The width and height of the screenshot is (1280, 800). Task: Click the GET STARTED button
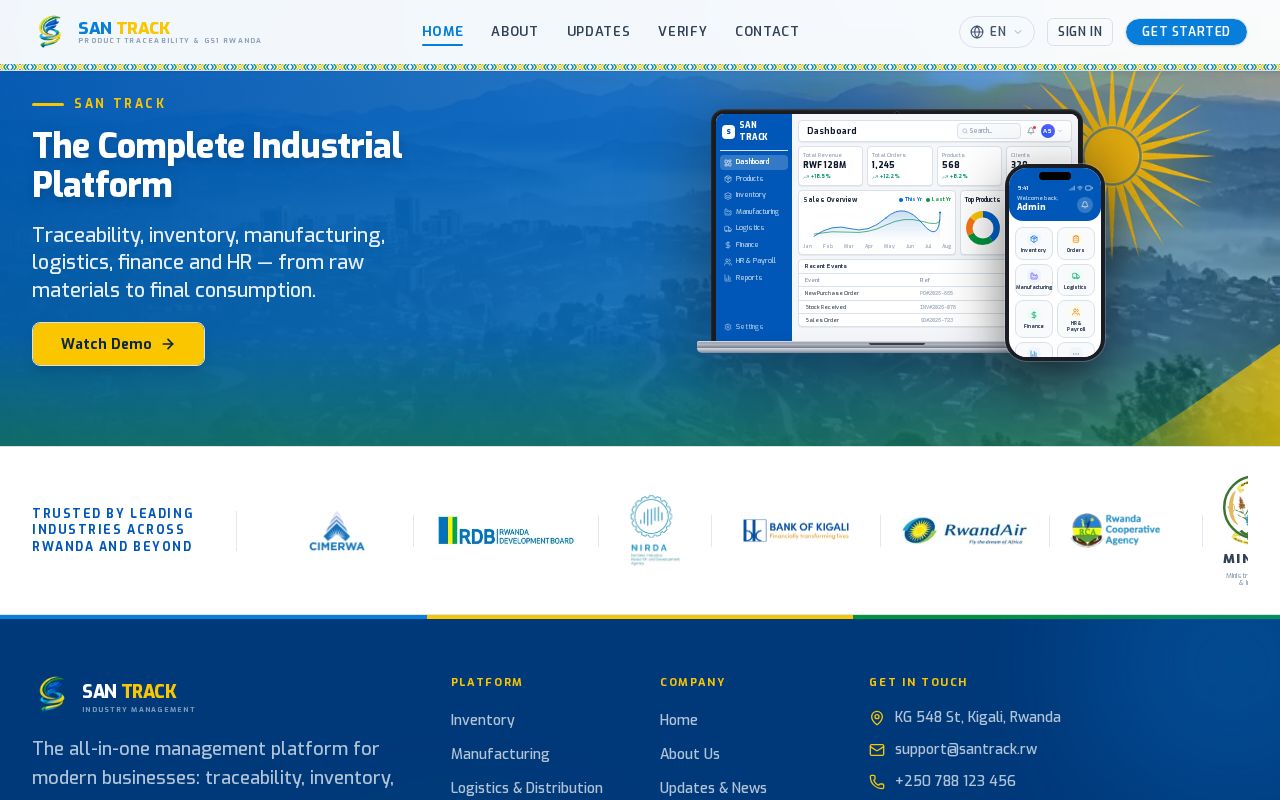pyautogui.click(x=1186, y=32)
